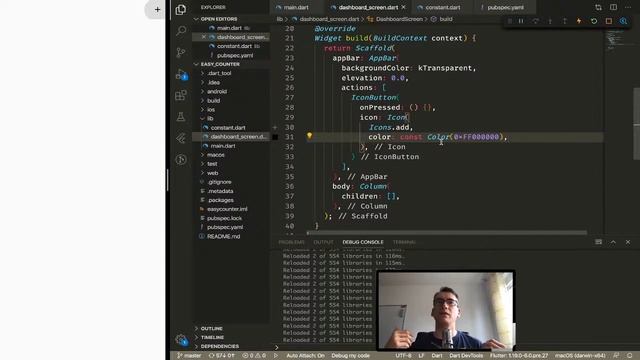Toggle Auto Attach: On in status bar

point(305,356)
